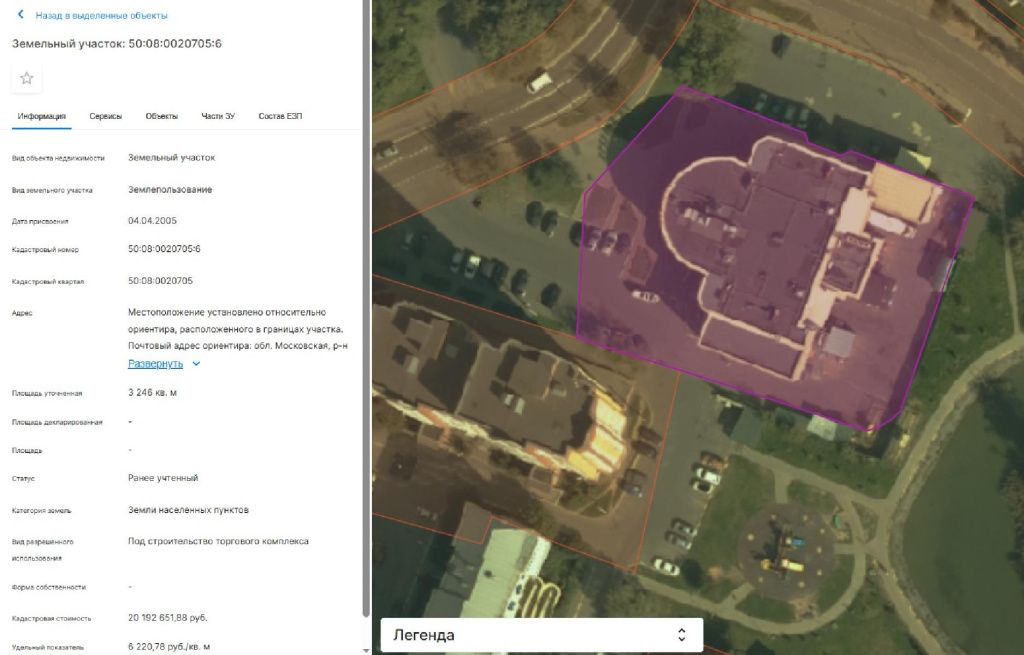Click the back arrow icon

click(x=21, y=14)
